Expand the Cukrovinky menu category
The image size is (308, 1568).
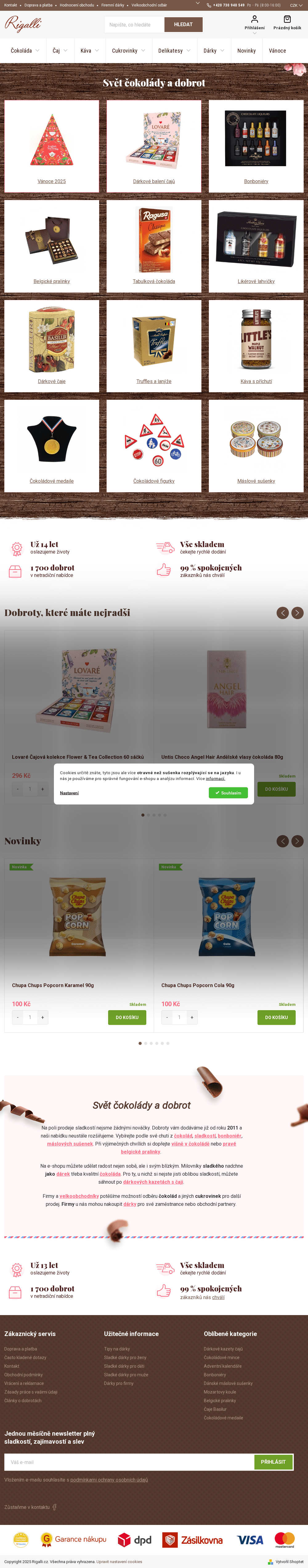point(128,50)
